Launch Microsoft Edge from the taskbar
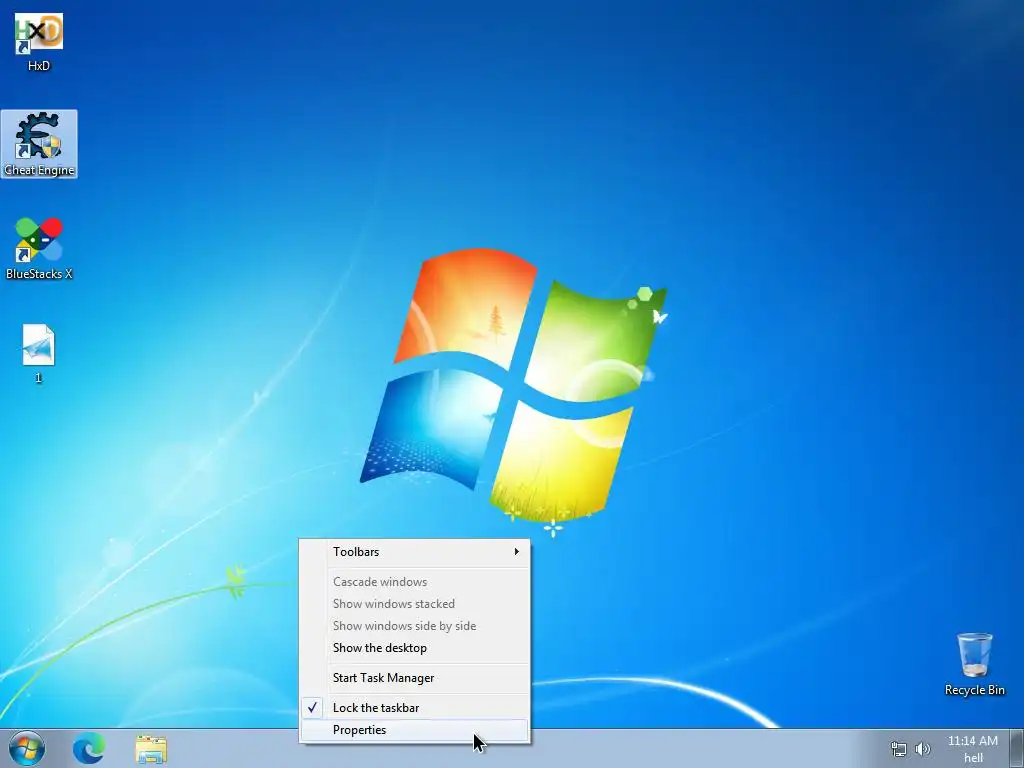The width and height of the screenshot is (1024, 768). pos(89,749)
